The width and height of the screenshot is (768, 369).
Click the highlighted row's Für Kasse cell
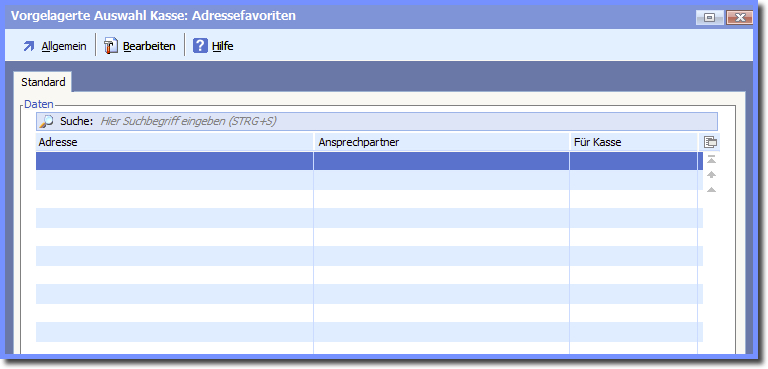634,161
